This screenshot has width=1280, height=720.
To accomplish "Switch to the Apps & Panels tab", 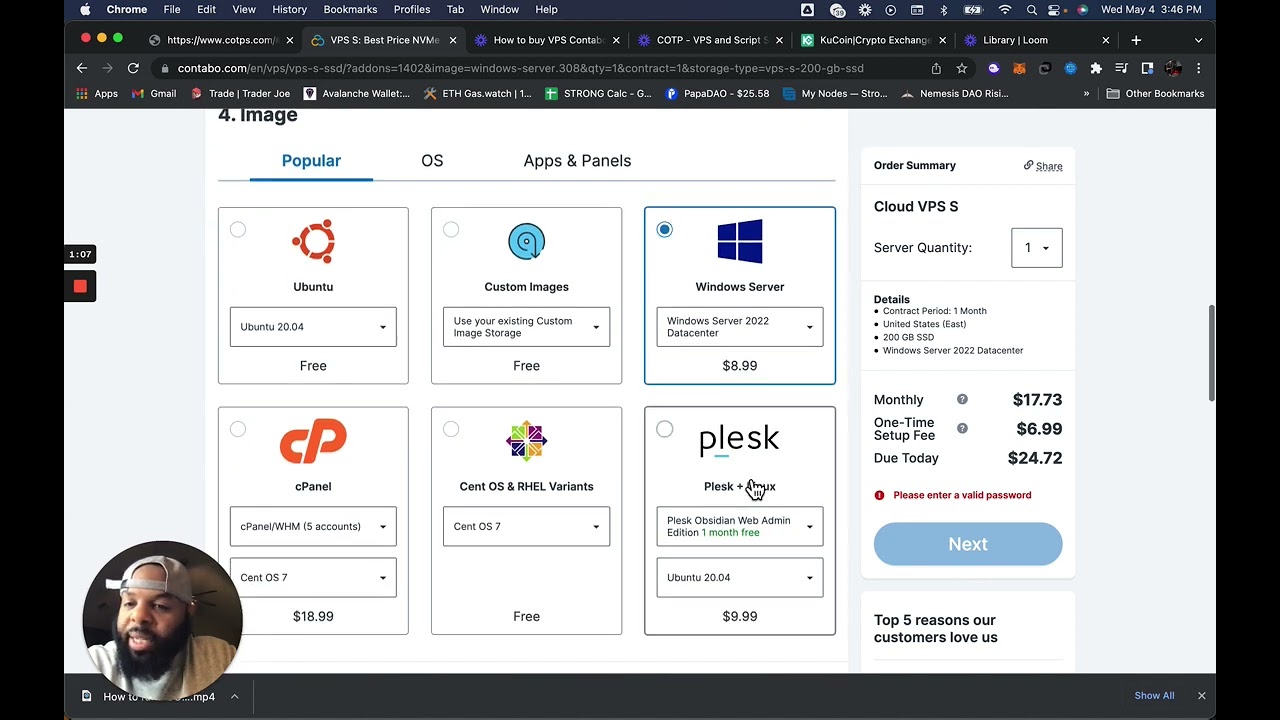I will point(577,161).
